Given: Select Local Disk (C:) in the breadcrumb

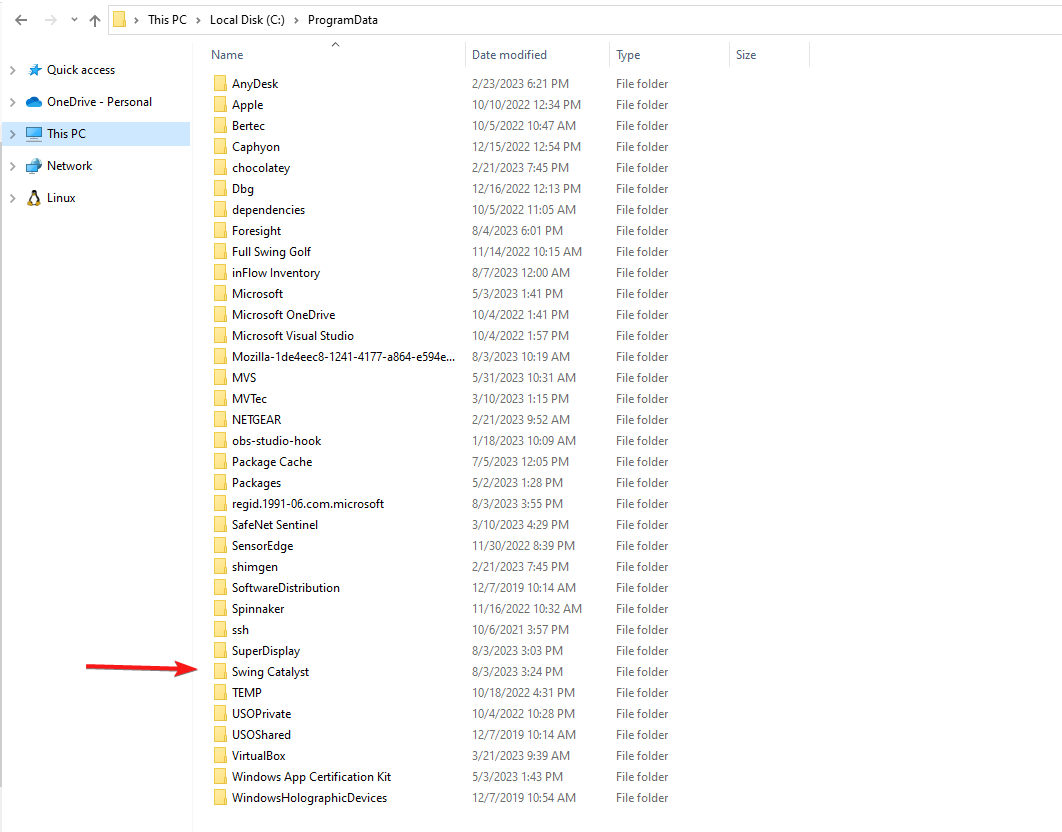Looking at the screenshot, I should (x=247, y=20).
